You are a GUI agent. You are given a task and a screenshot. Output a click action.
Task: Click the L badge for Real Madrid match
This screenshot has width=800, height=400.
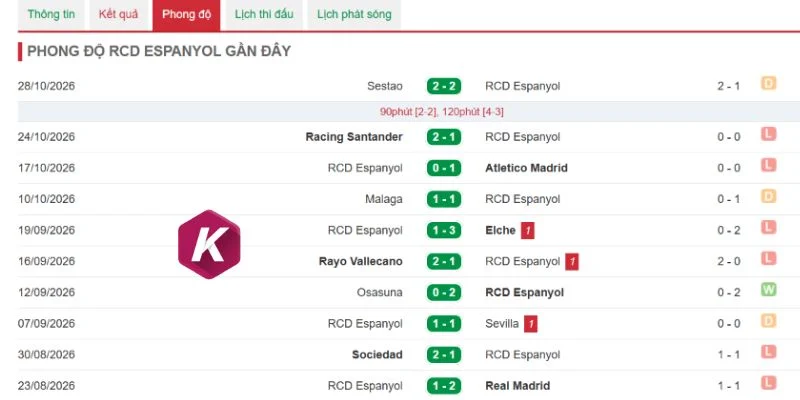pos(768,383)
